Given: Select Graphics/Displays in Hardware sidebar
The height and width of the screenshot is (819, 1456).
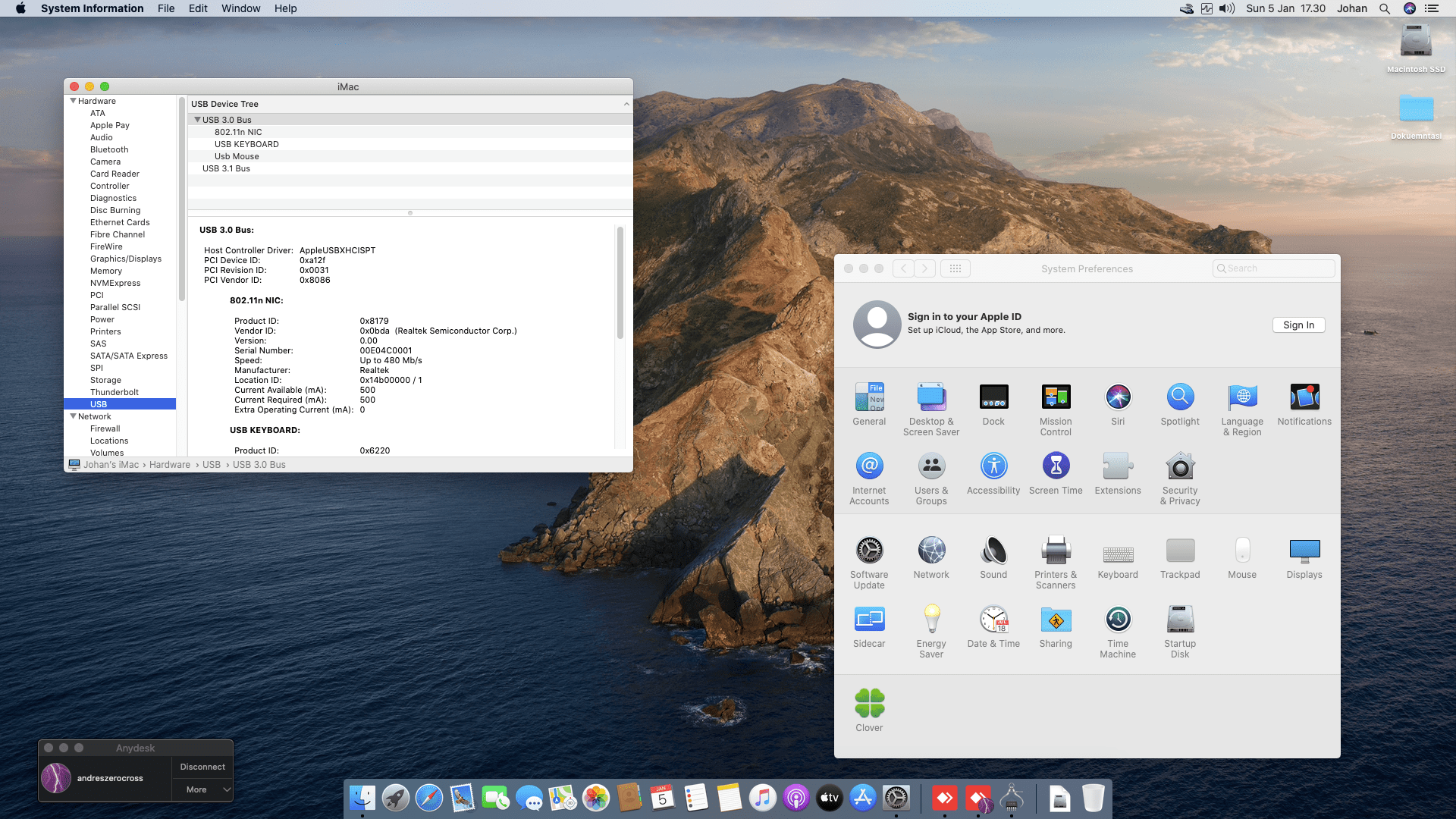Looking at the screenshot, I should [126, 259].
